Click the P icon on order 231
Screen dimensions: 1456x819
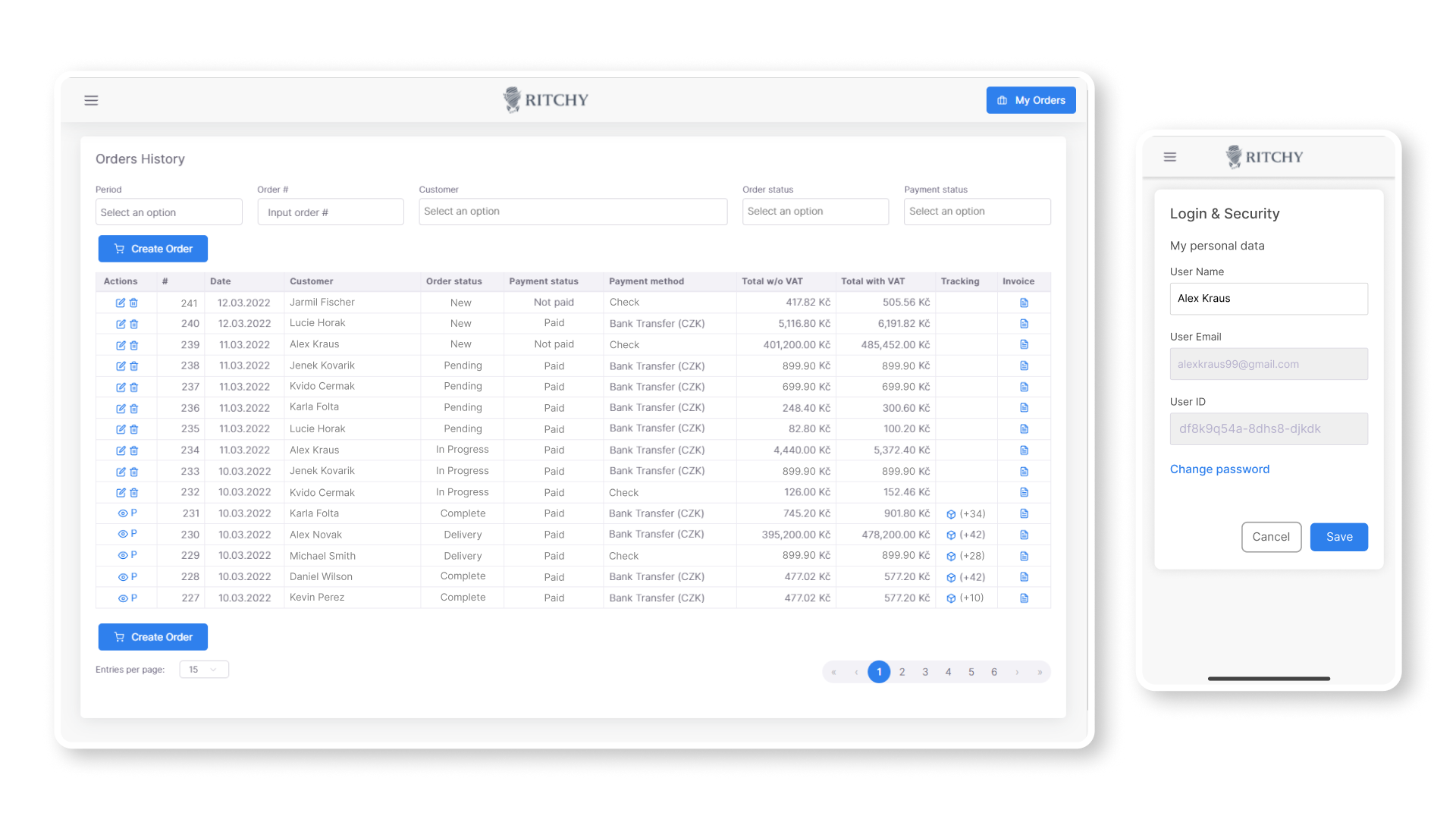coord(134,513)
